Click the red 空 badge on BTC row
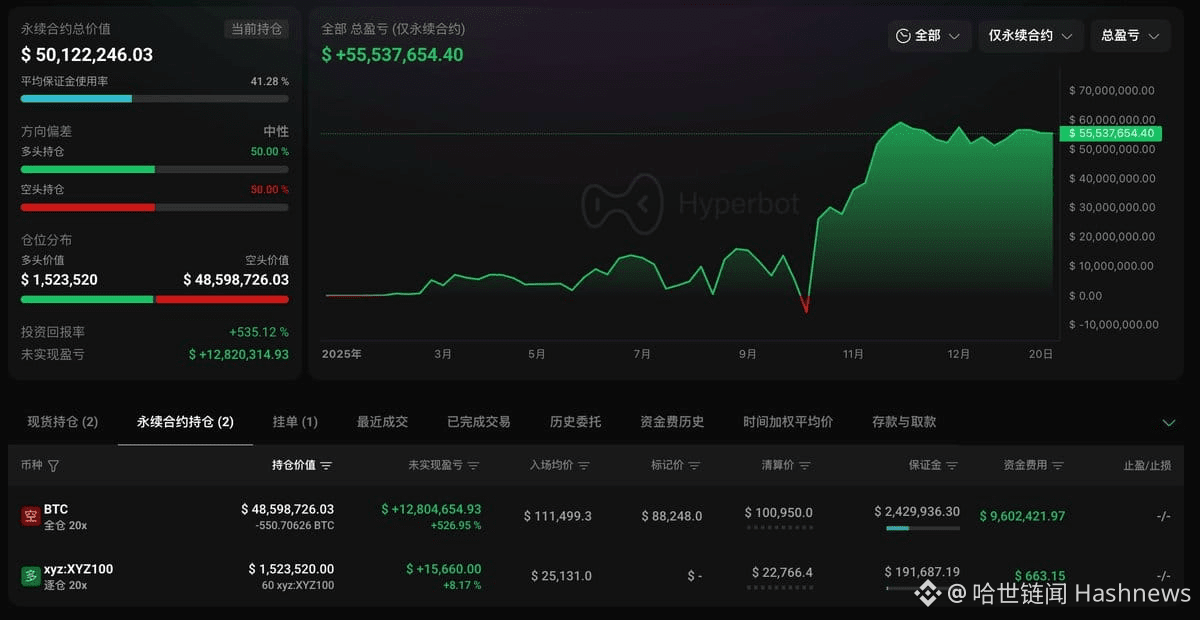 click(30, 516)
